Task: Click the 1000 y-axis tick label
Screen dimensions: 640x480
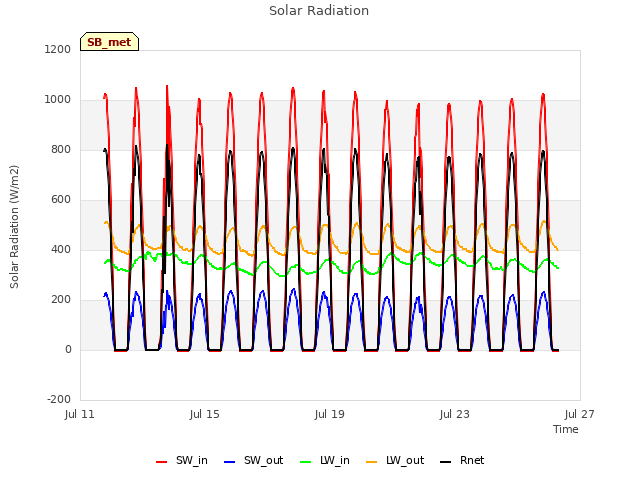Action: [58, 100]
